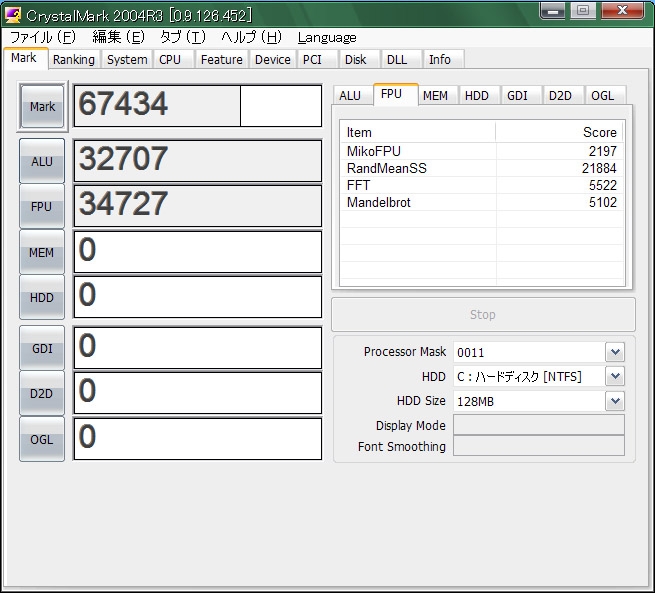
Task: Open the Language menu
Action: pyautogui.click(x=327, y=37)
